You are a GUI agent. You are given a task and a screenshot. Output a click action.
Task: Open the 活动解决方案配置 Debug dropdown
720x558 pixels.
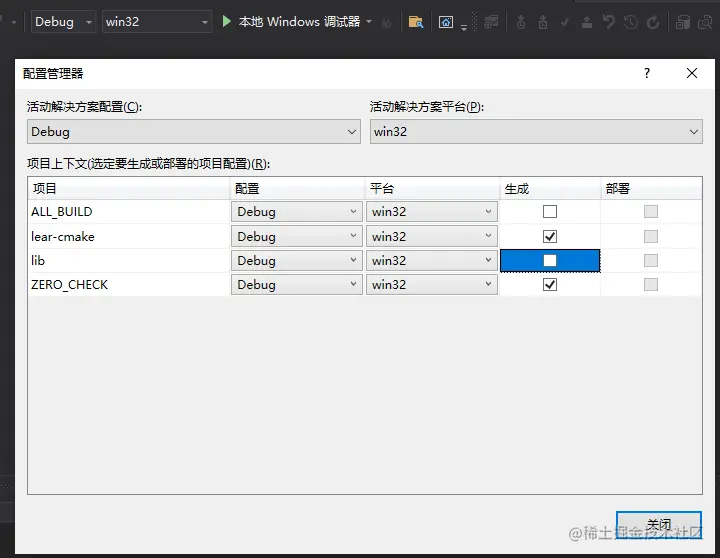[194, 132]
